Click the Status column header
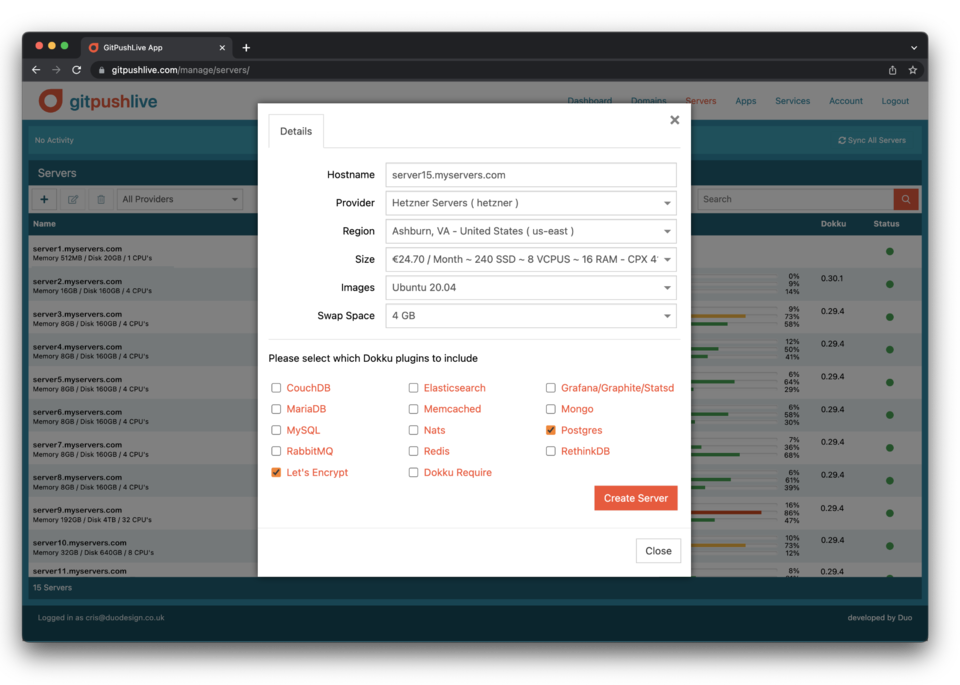 click(886, 224)
